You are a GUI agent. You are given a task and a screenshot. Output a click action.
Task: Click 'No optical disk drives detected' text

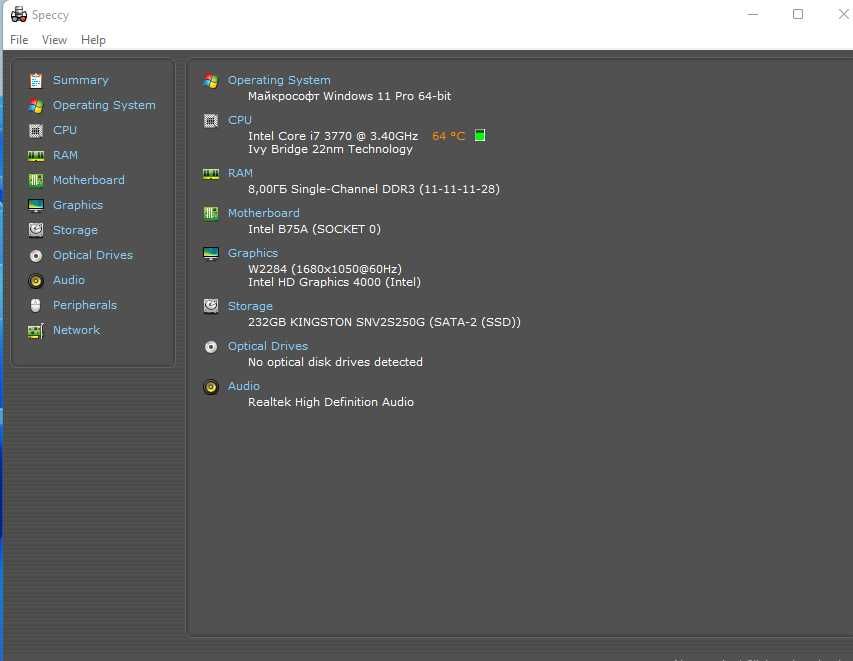point(335,362)
